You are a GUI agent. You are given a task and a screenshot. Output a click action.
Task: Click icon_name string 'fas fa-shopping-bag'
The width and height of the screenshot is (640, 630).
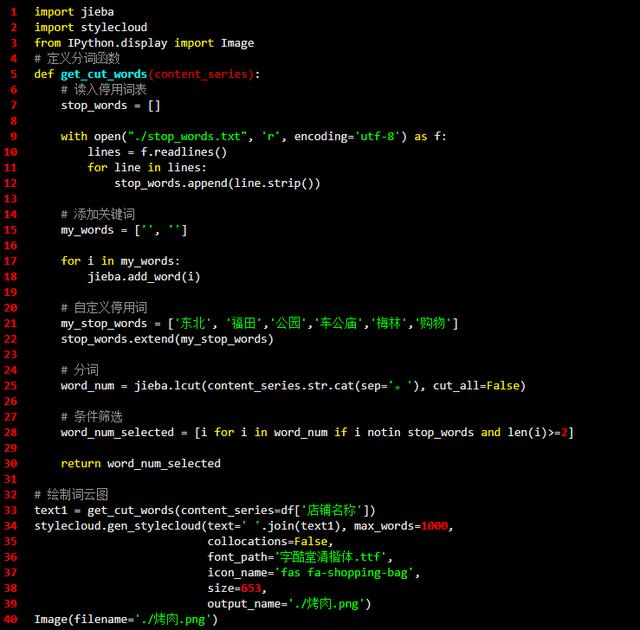point(344,573)
